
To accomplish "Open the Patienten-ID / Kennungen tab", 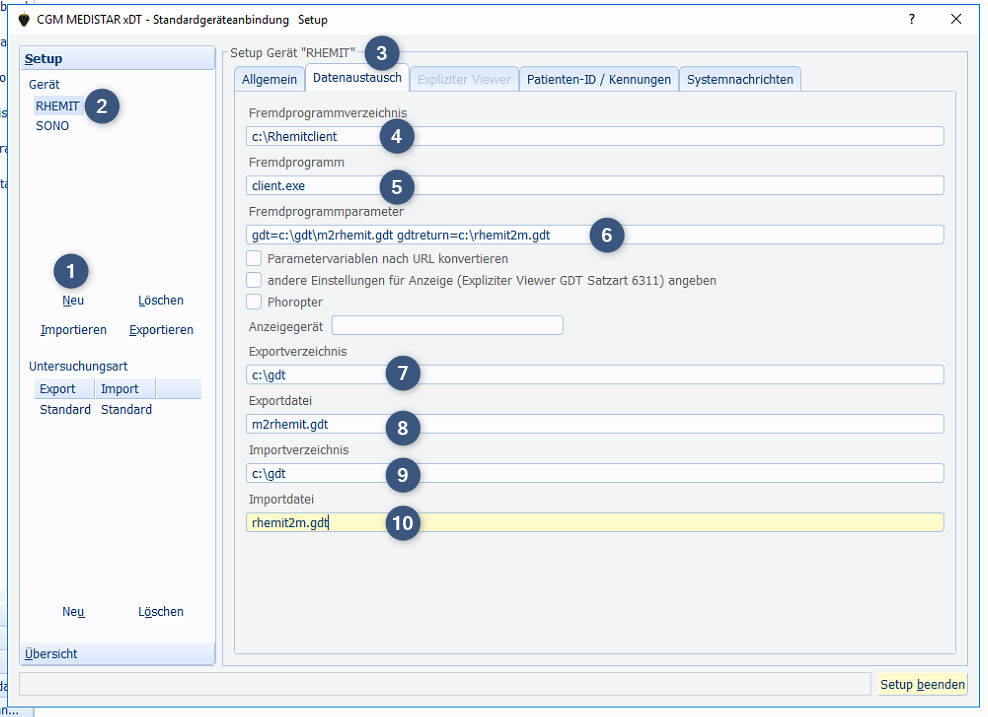I will tap(599, 79).
